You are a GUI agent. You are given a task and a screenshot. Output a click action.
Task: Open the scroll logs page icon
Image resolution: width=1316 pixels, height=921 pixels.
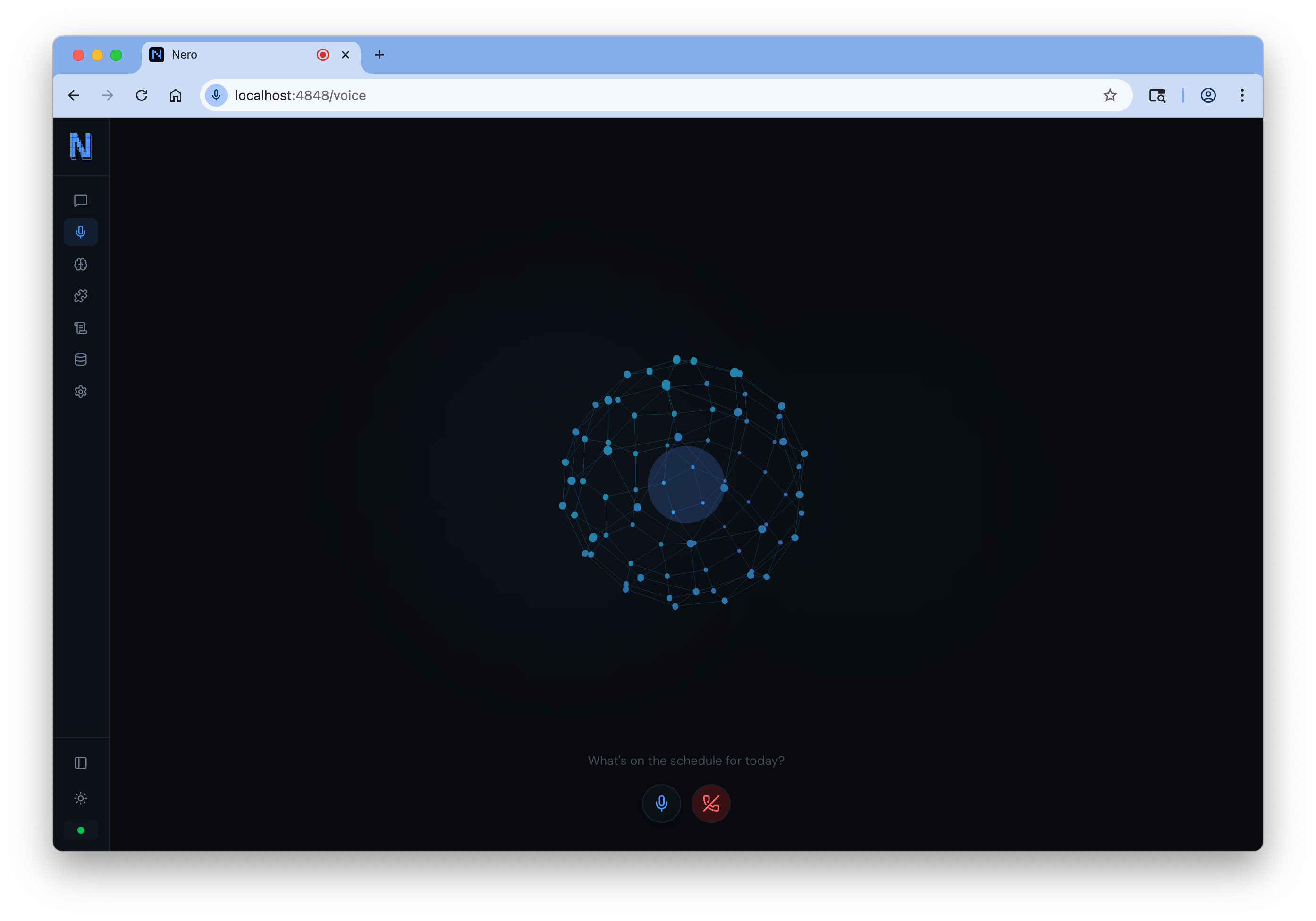click(80, 327)
